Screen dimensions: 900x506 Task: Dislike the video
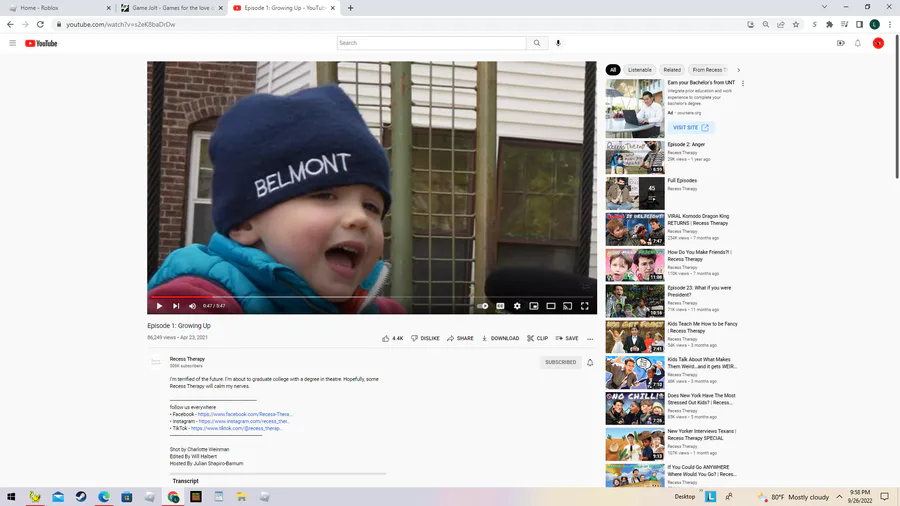click(425, 338)
